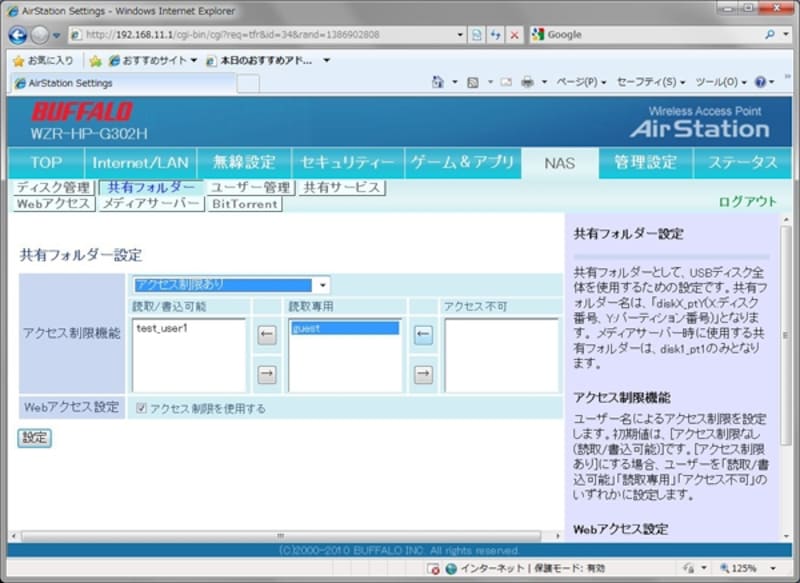The image size is (800, 583).
Task: Click the Stop loading icon
Action: pyautogui.click(x=513, y=34)
